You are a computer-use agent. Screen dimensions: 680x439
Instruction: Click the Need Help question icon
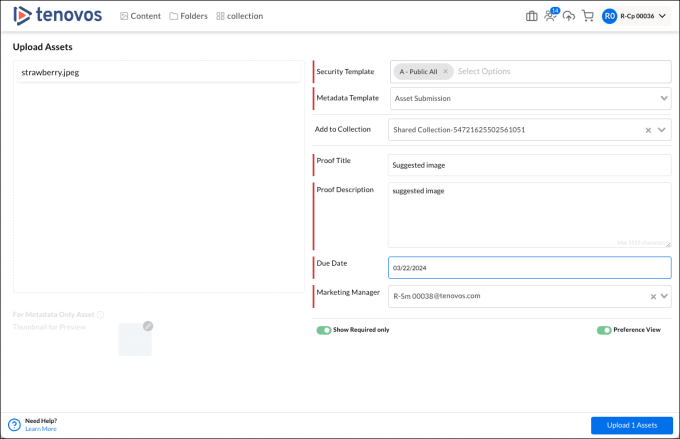pyautogui.click(x=14, y=425)
